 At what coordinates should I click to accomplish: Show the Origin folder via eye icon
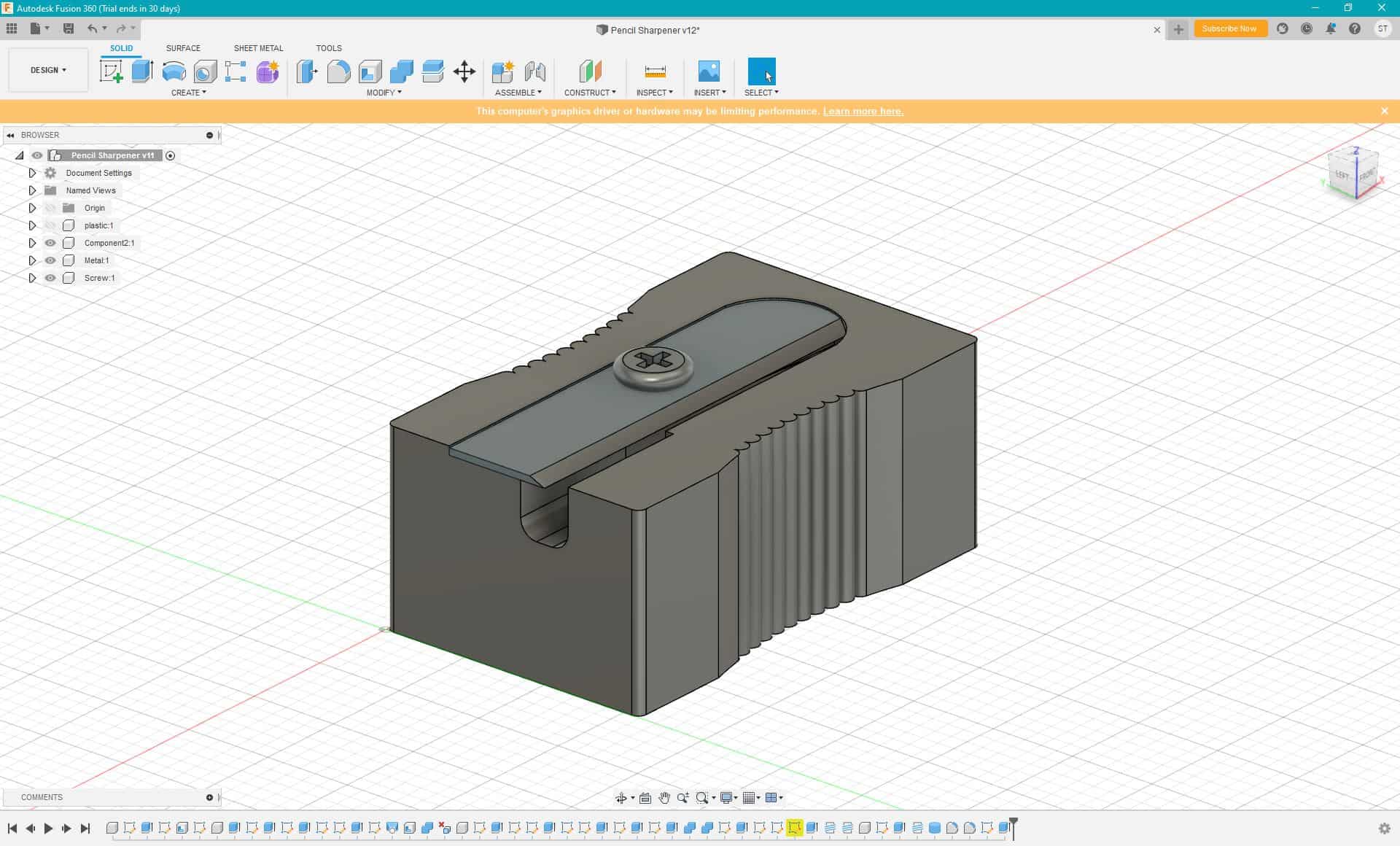[x=50, y=208]
